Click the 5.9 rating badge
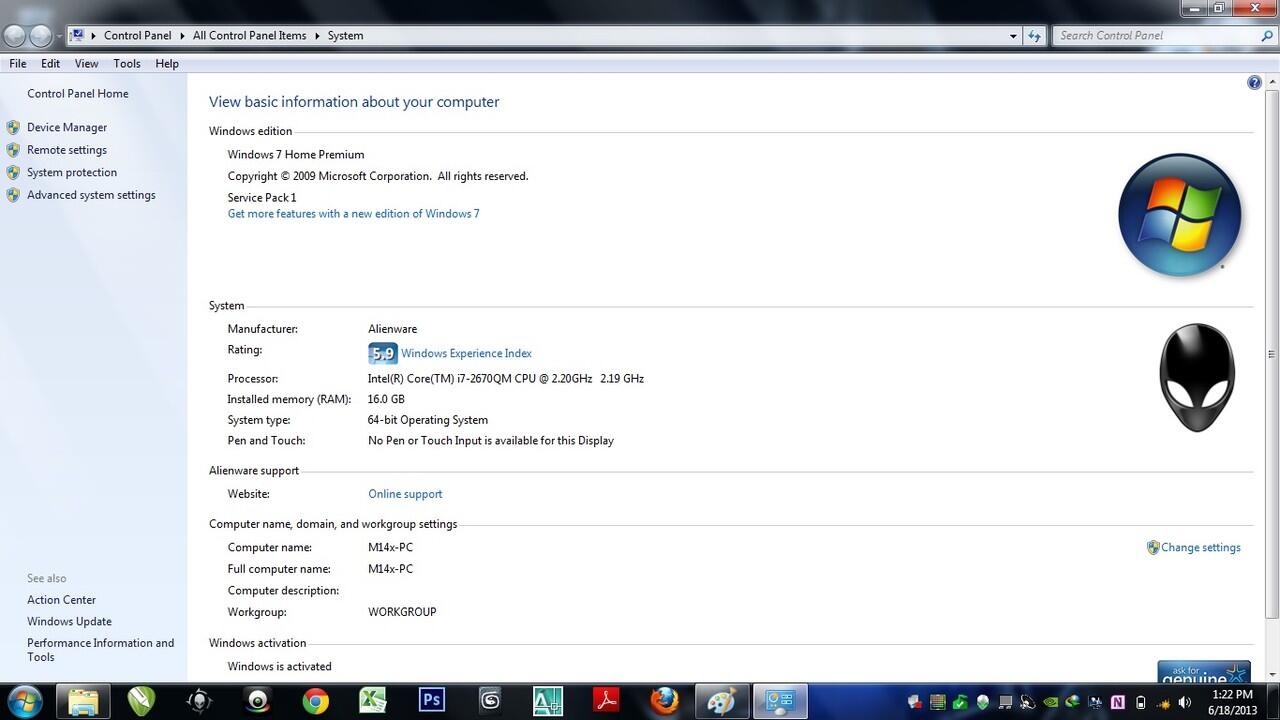The height and width of the screenshot is (720, 1280). click(x=383, y=353)
